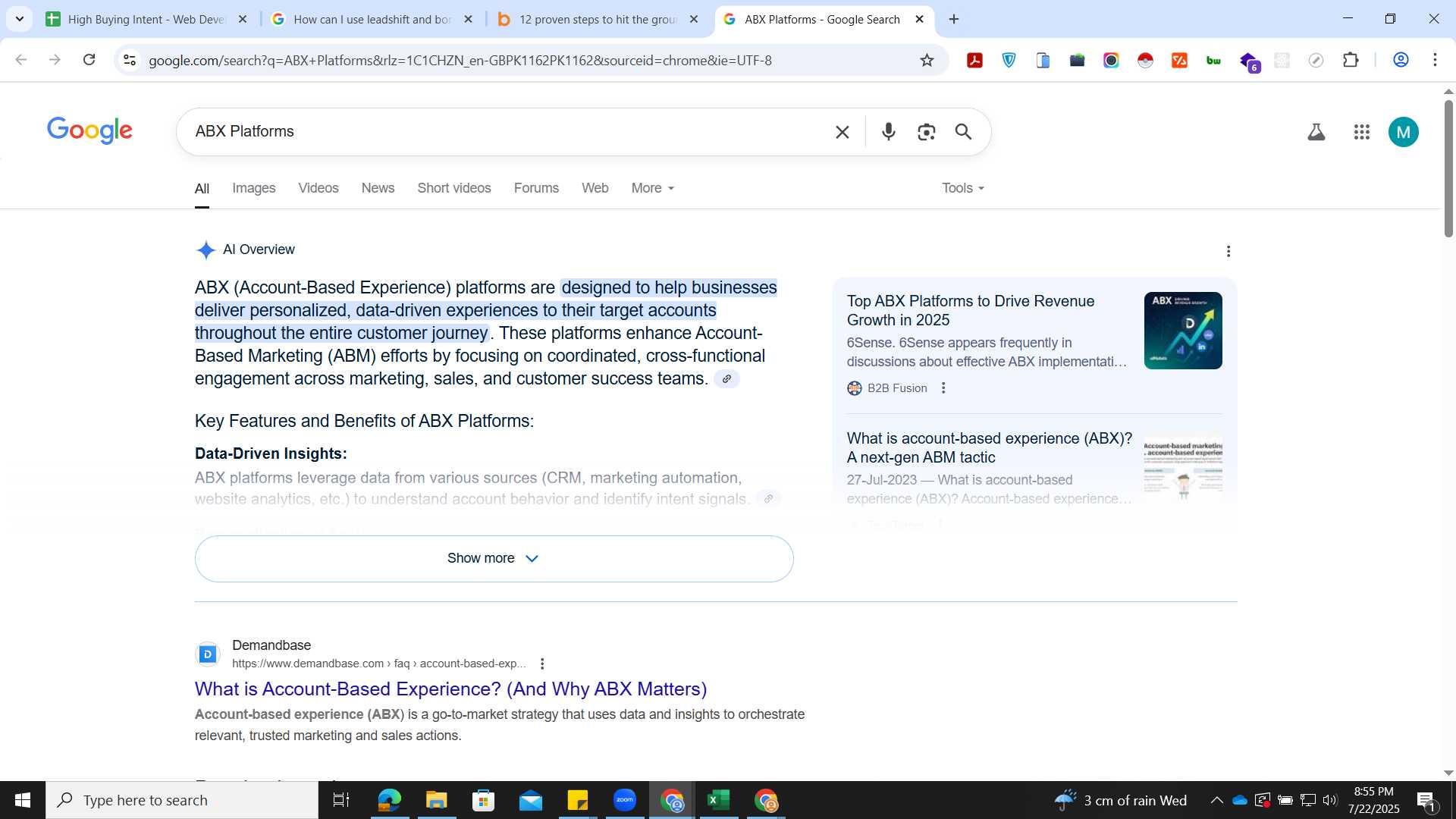Image resolution: width=1456 pixels, height=819 pixels.
Task: Open AI Overview options menu
Action: pyautogui.click(x=1228, y=251)
